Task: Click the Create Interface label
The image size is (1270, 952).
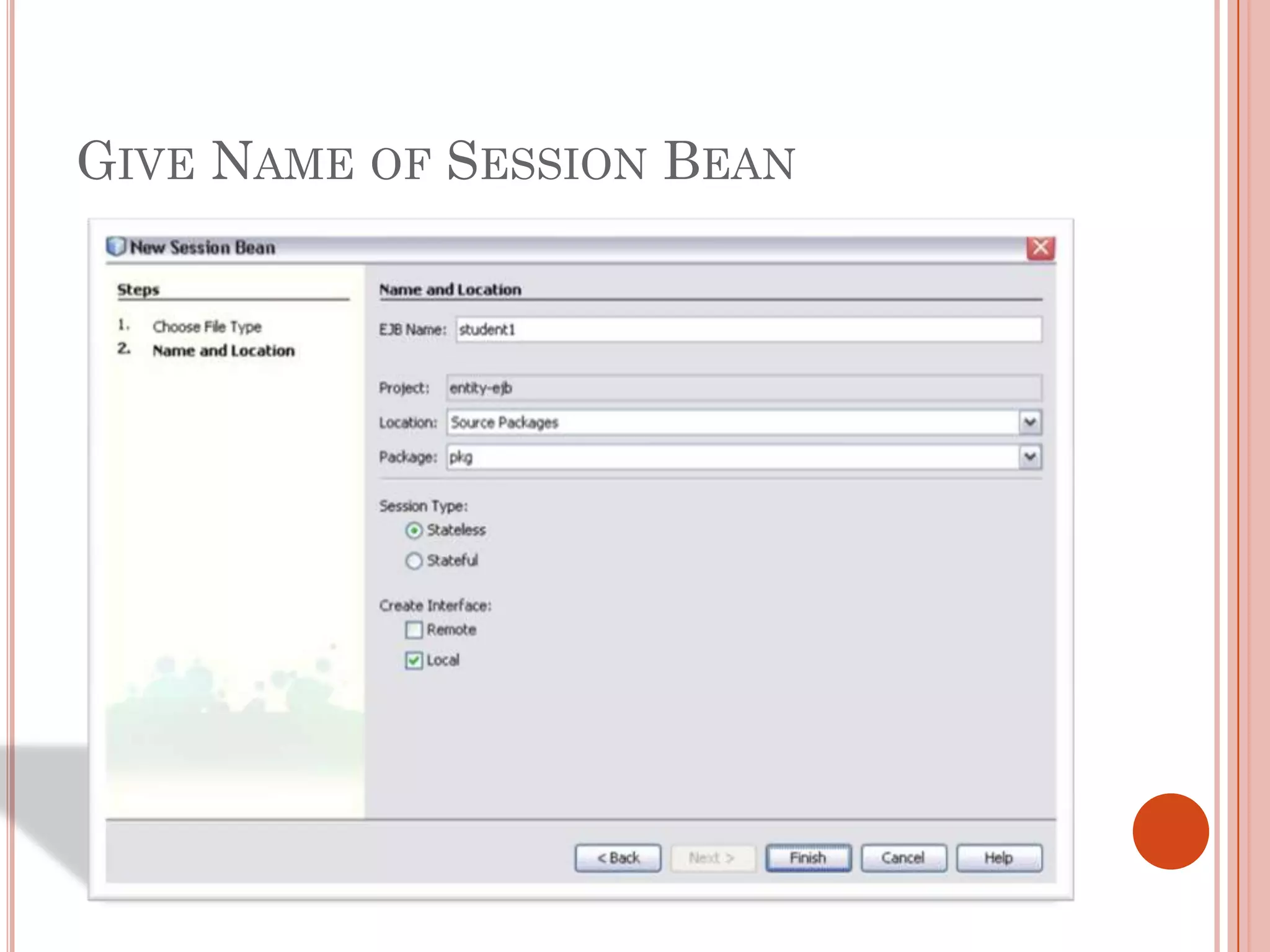Action: pos(435,606)
